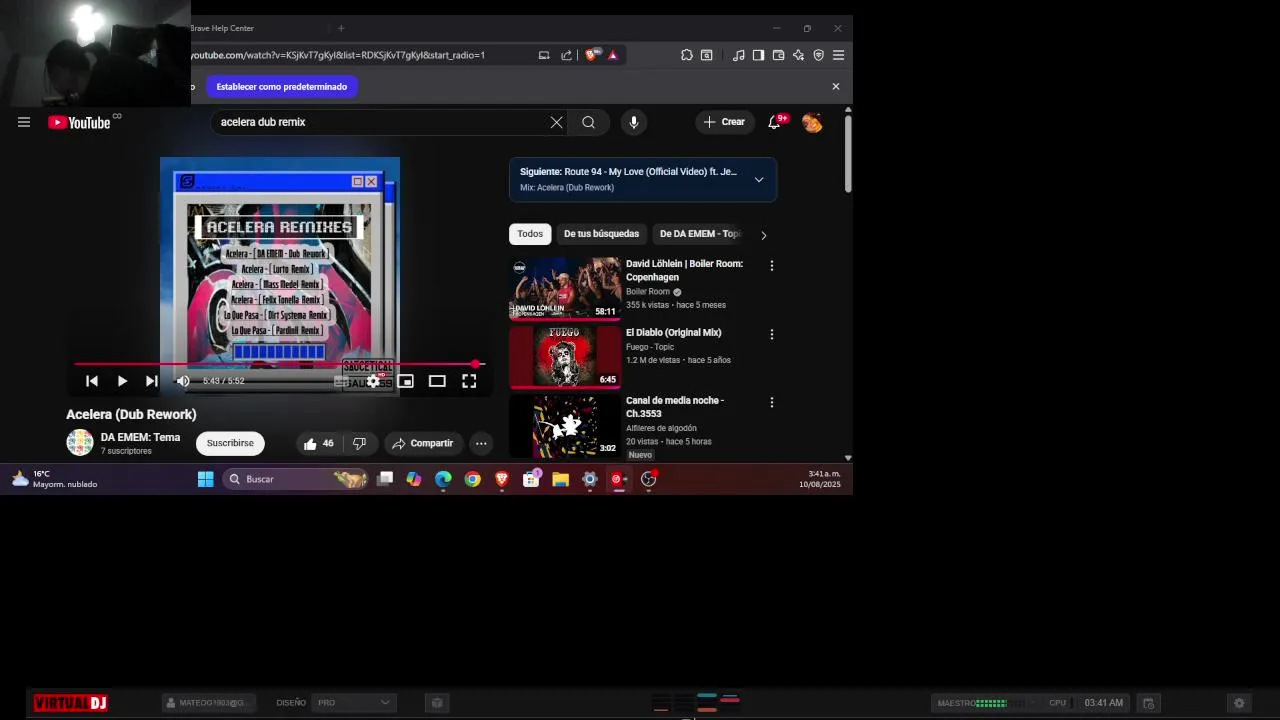1280x720 pixels.
Task: Select the De DA EMEM - Topic chip
Action: coord(700,234)
